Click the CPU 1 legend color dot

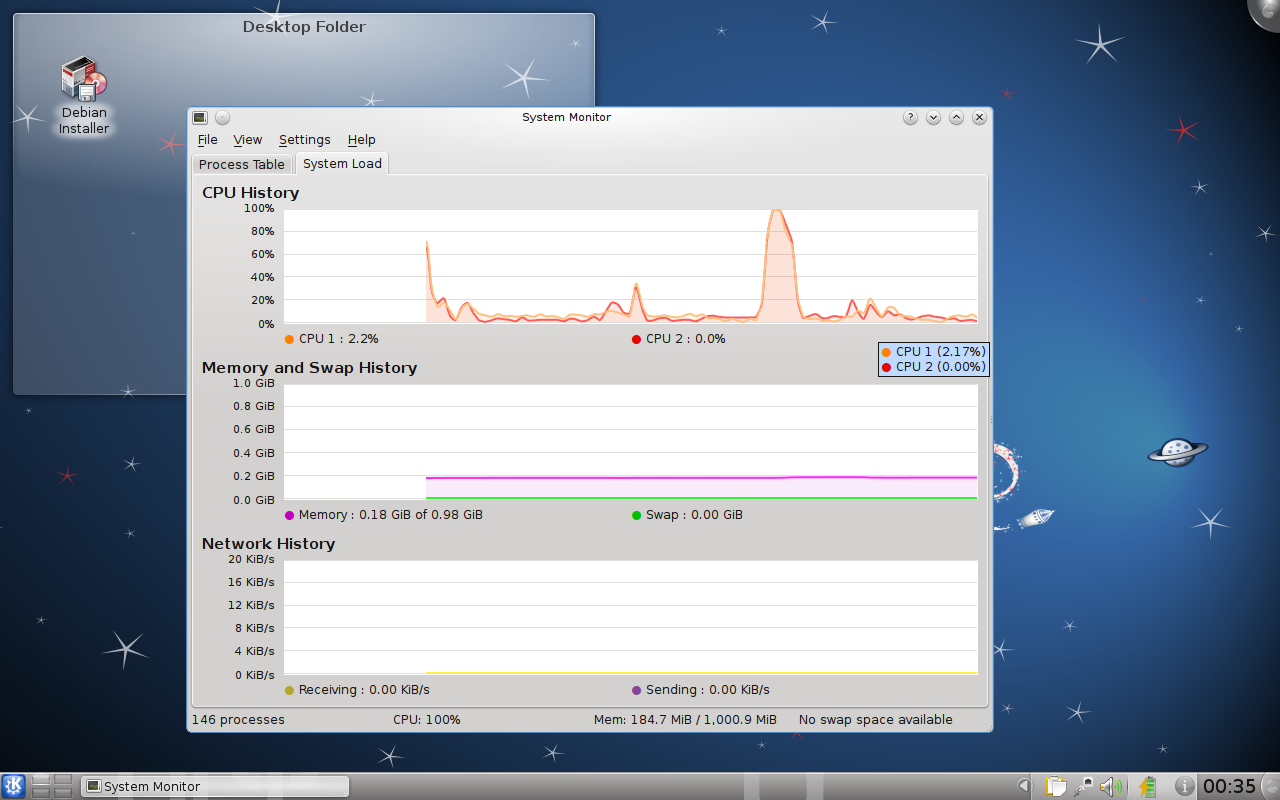pos(288,339)
